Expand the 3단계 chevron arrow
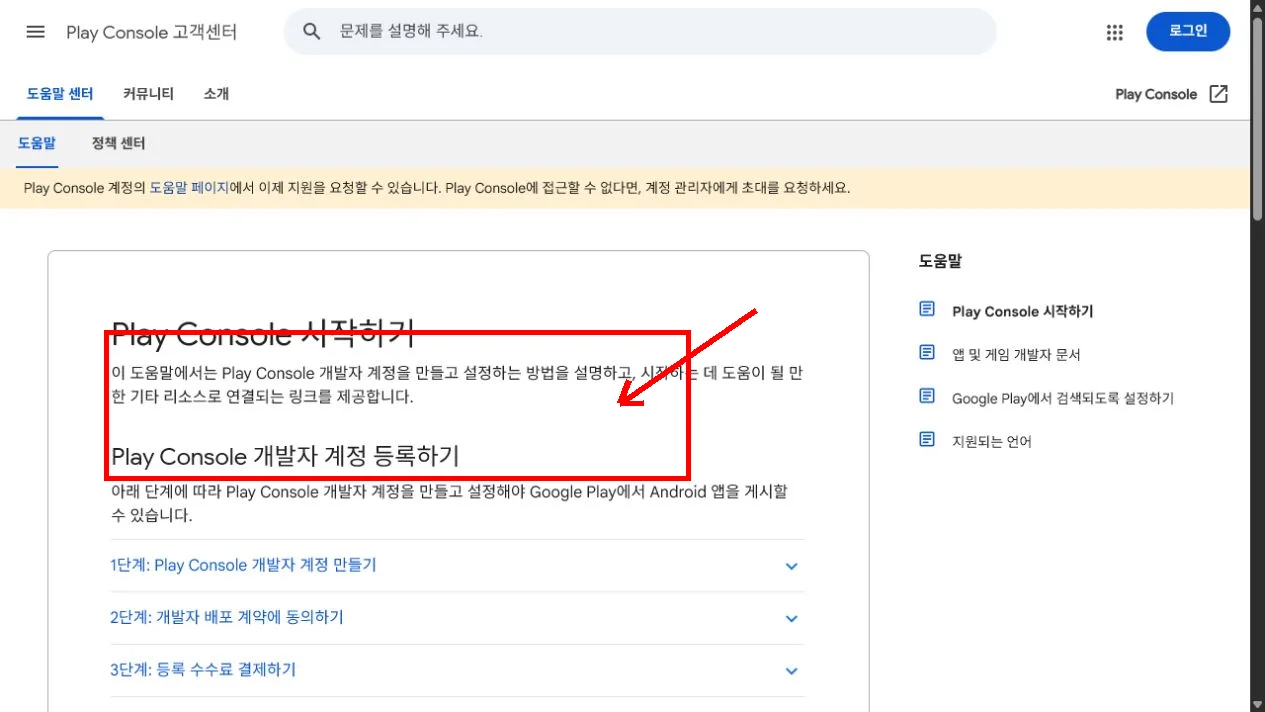 coord(791,671)
